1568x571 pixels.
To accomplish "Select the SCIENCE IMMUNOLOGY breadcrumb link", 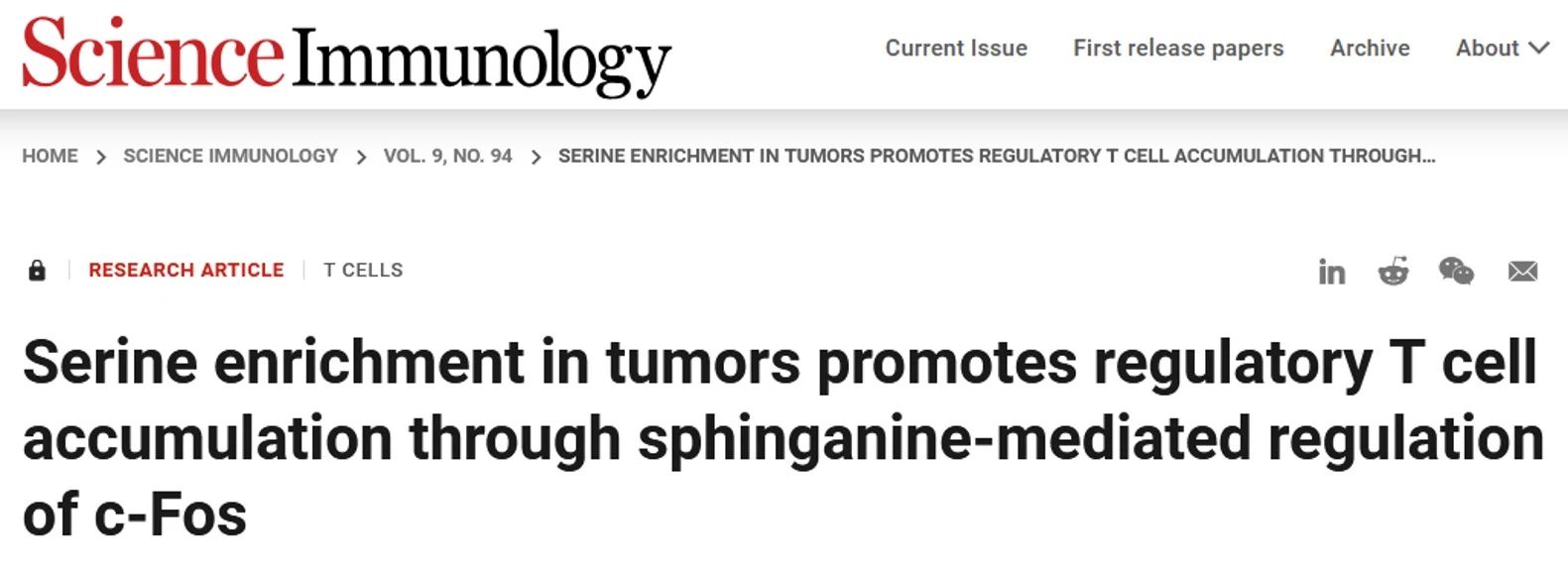I will (230, 156).
